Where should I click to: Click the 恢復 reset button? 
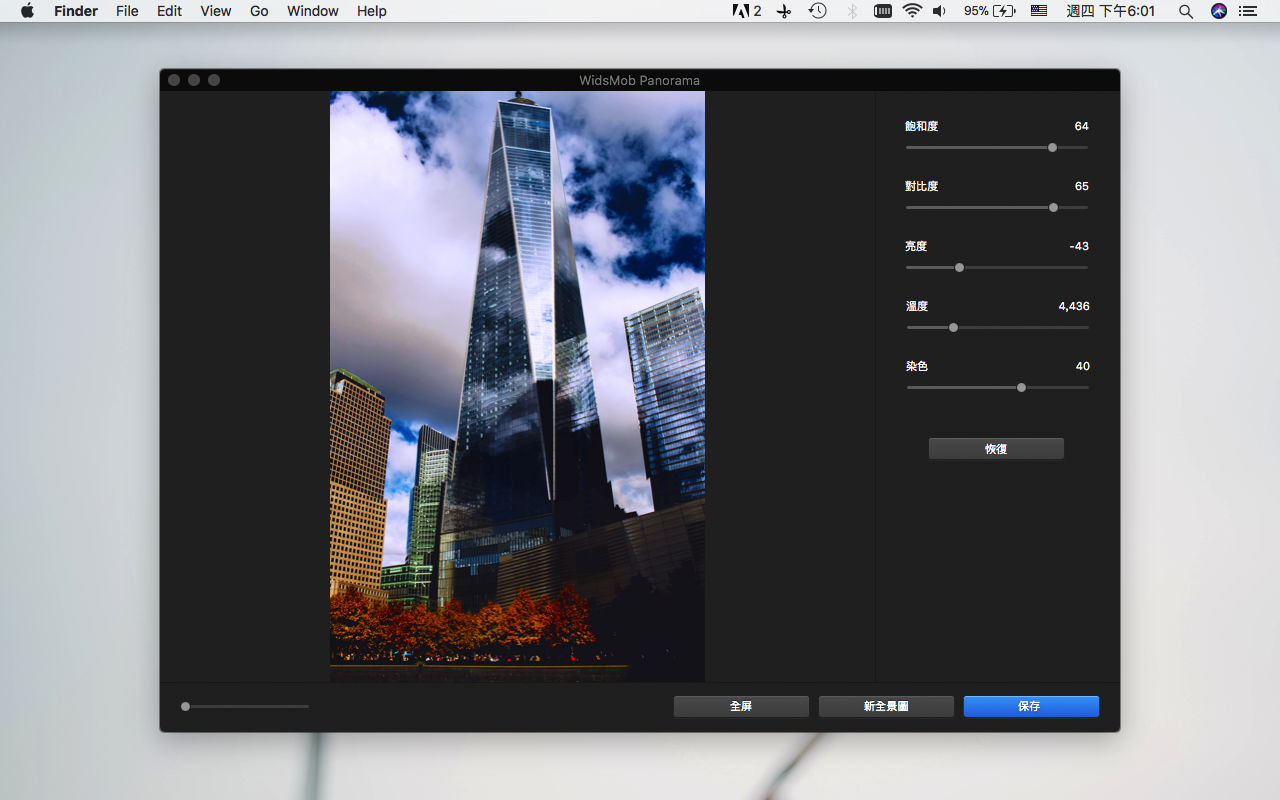996,449
